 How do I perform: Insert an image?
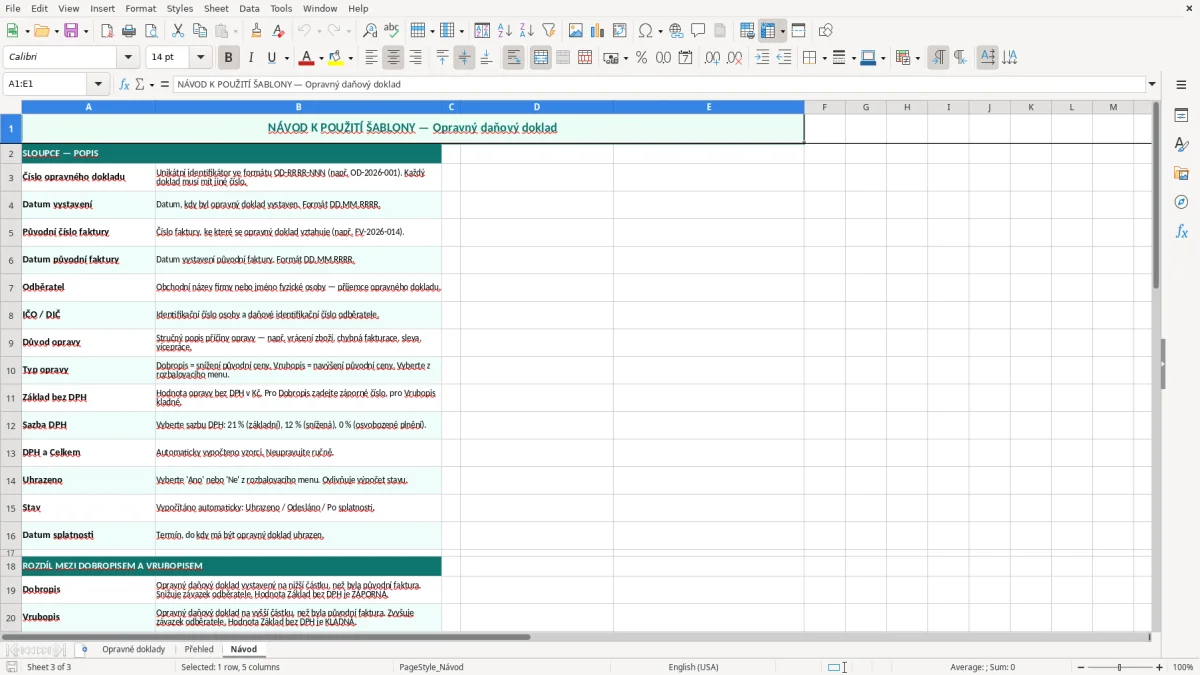pos(576,31)
